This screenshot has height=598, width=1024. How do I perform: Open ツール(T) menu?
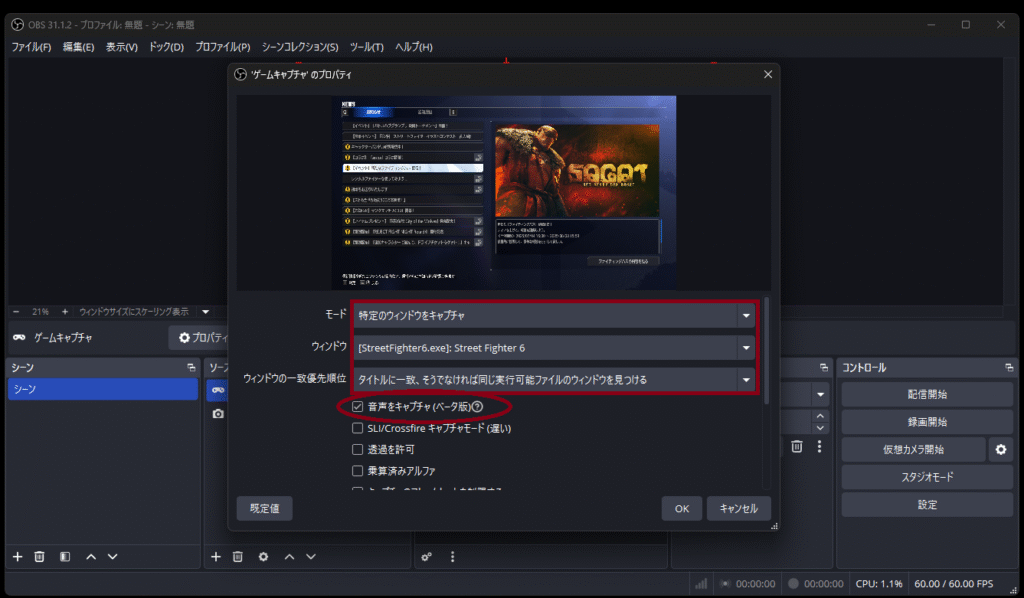coord(366,47)
